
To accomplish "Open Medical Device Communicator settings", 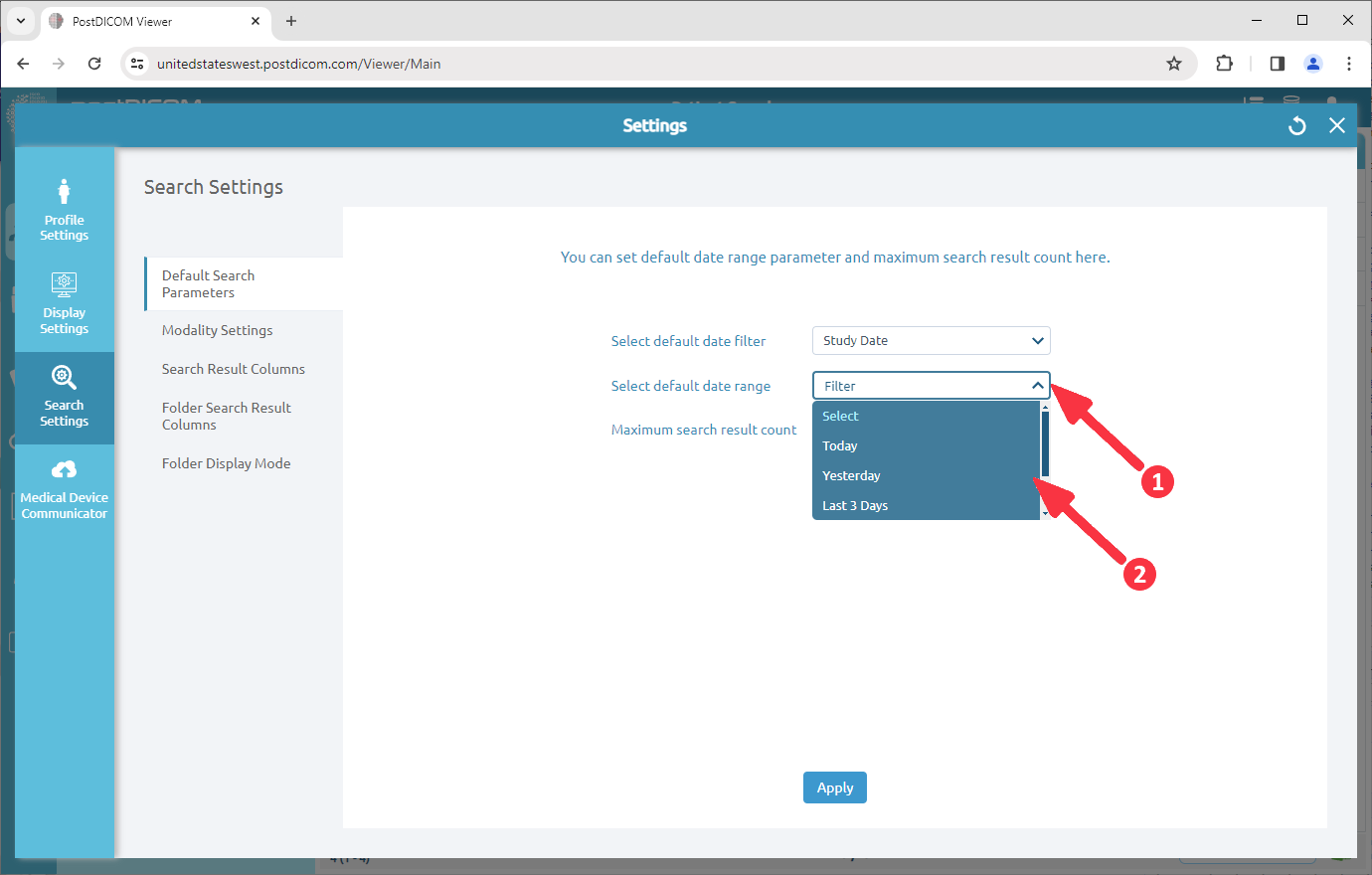I will click(x=64, y=487).
